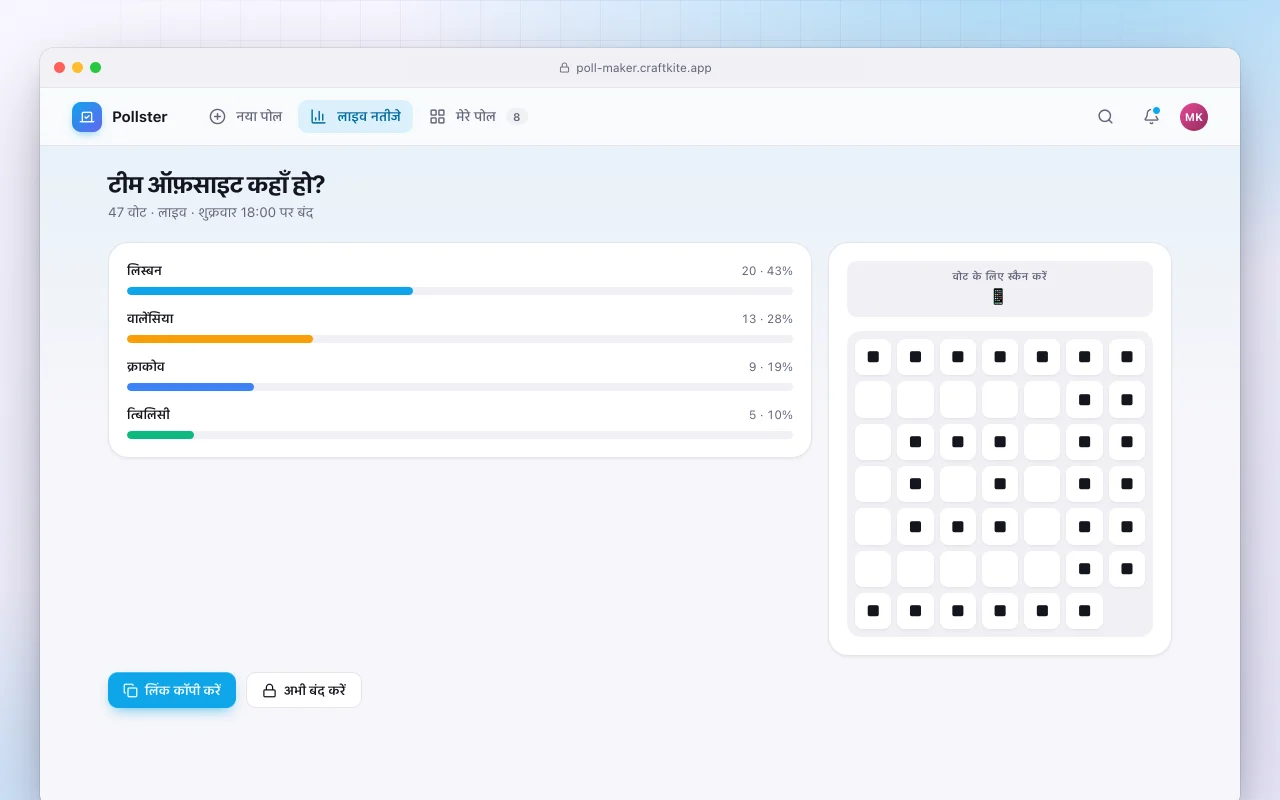The image size is (1280, 800).
Task: Click the bar chart icon in लाइव नतीजे
Action: pyautogui.click(x=318, y=117)
